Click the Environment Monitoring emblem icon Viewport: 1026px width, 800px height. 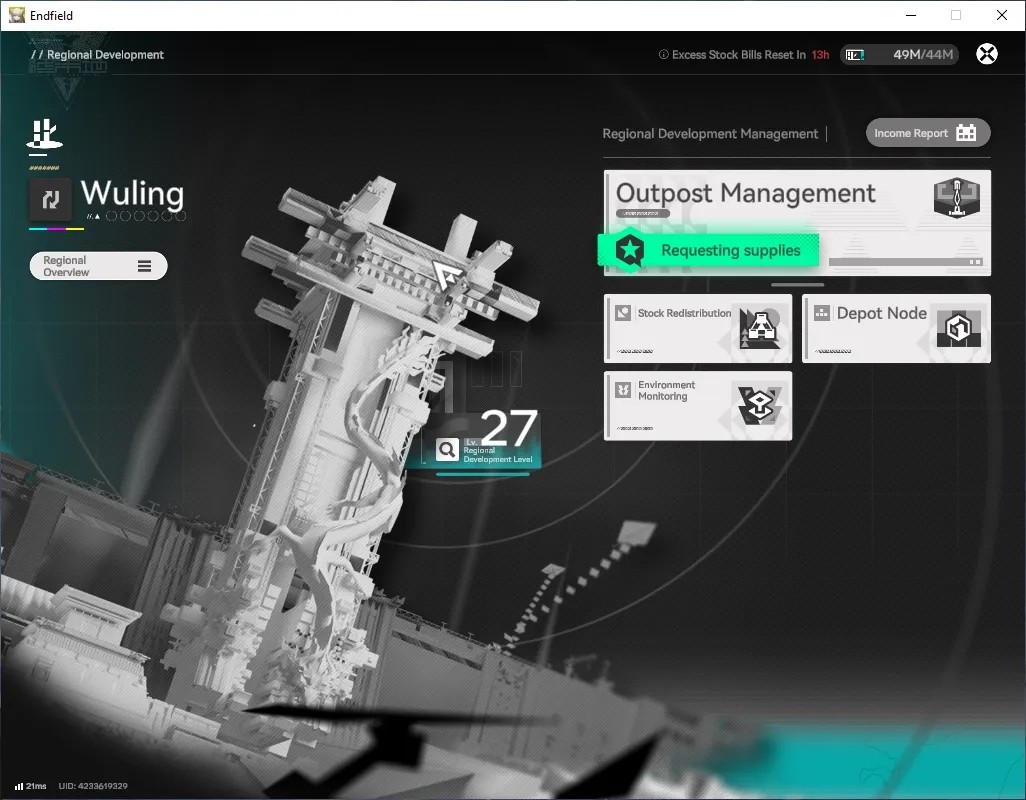760,406
